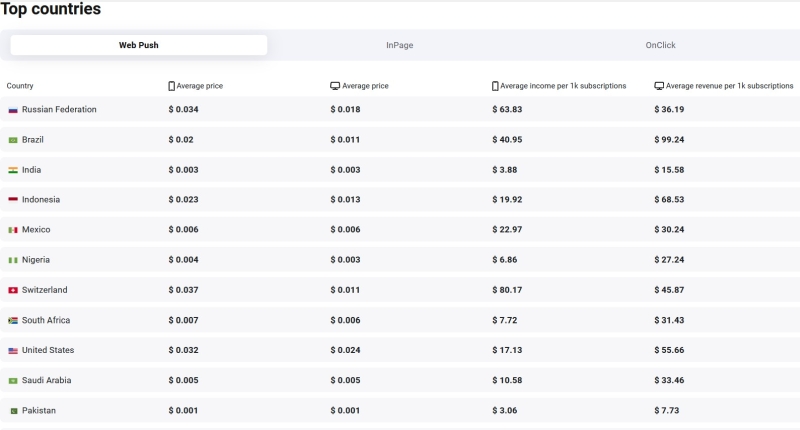
Task: Click the $ 63.83 income value
Action: [507, 109]
